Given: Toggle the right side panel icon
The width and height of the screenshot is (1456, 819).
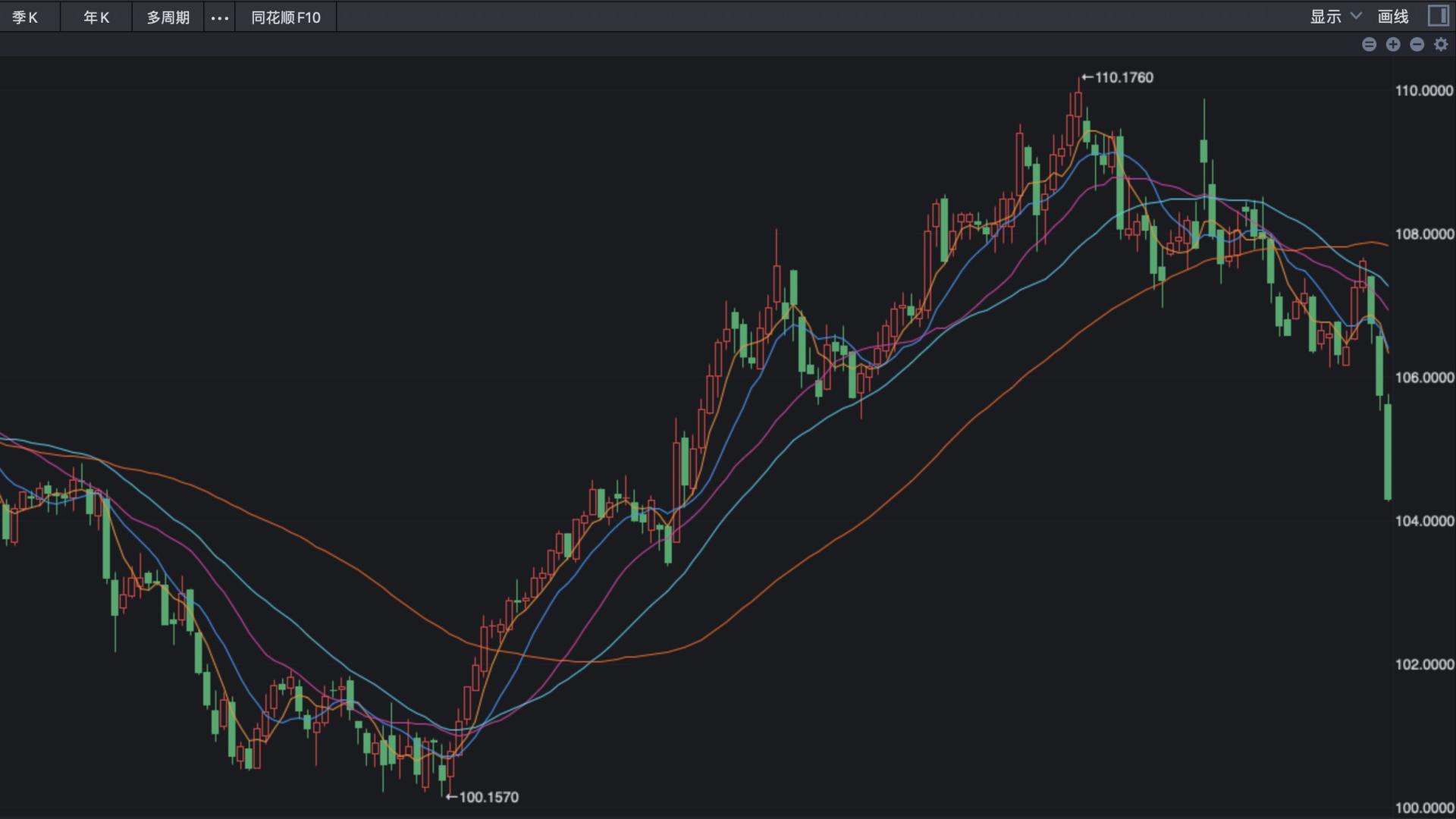Looking at the screenshot, I should coord(1438,16).
